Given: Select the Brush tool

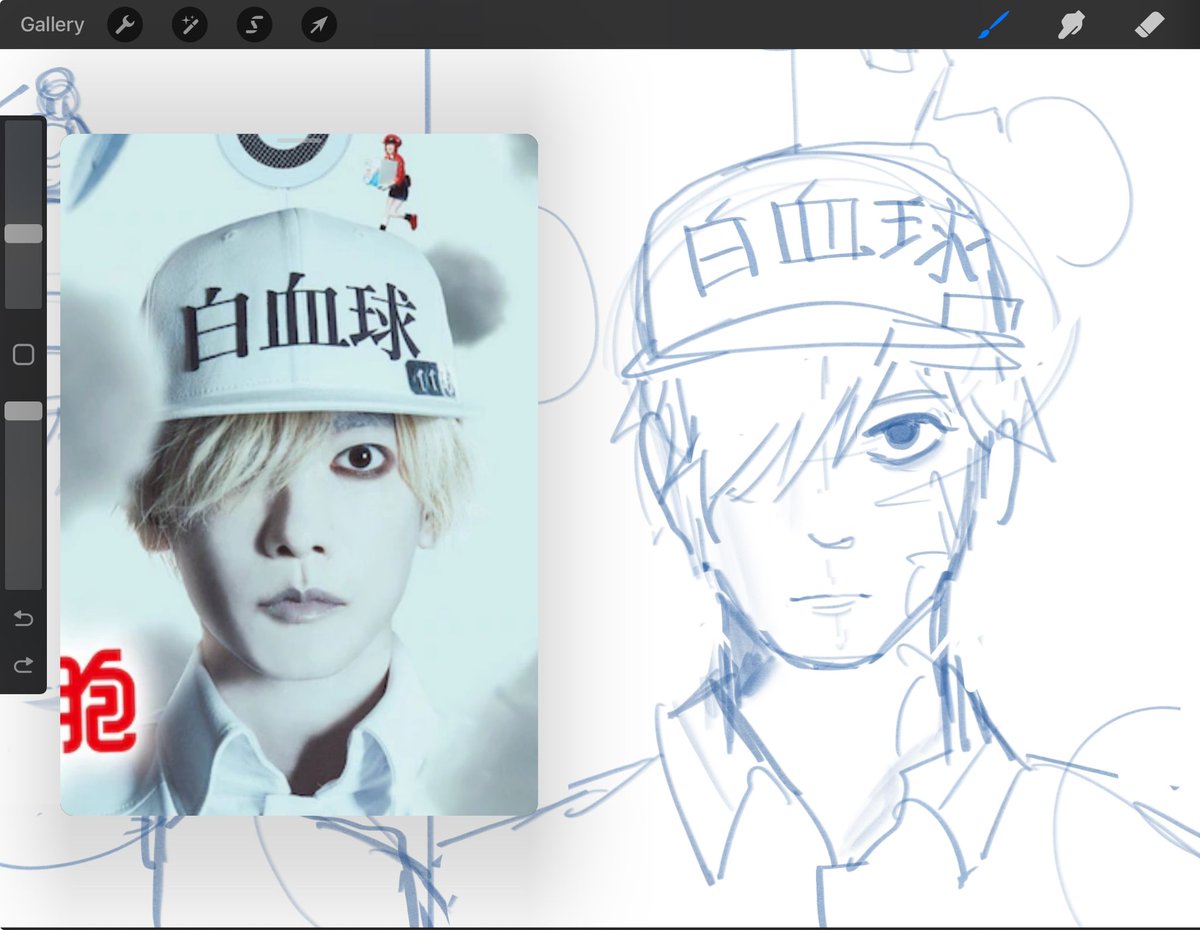Looking at the screenshot, I should 993,24.
